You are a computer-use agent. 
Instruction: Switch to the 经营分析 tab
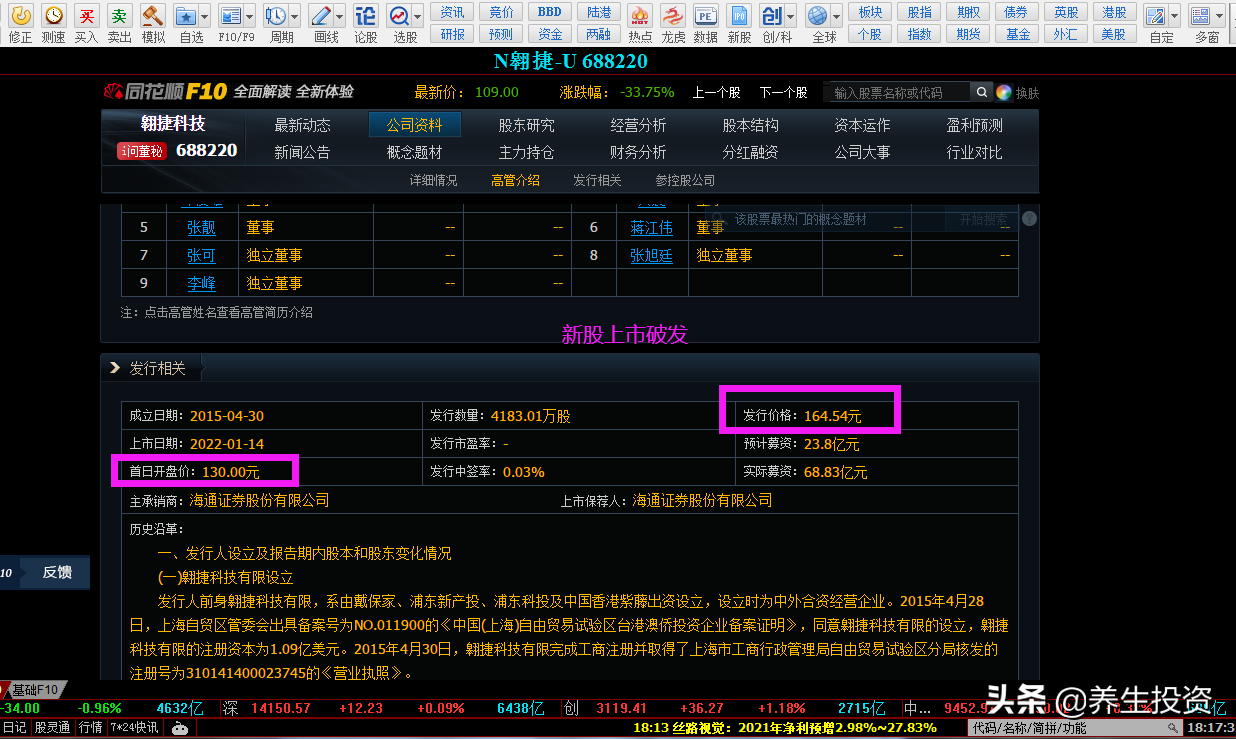coord(638,125)
